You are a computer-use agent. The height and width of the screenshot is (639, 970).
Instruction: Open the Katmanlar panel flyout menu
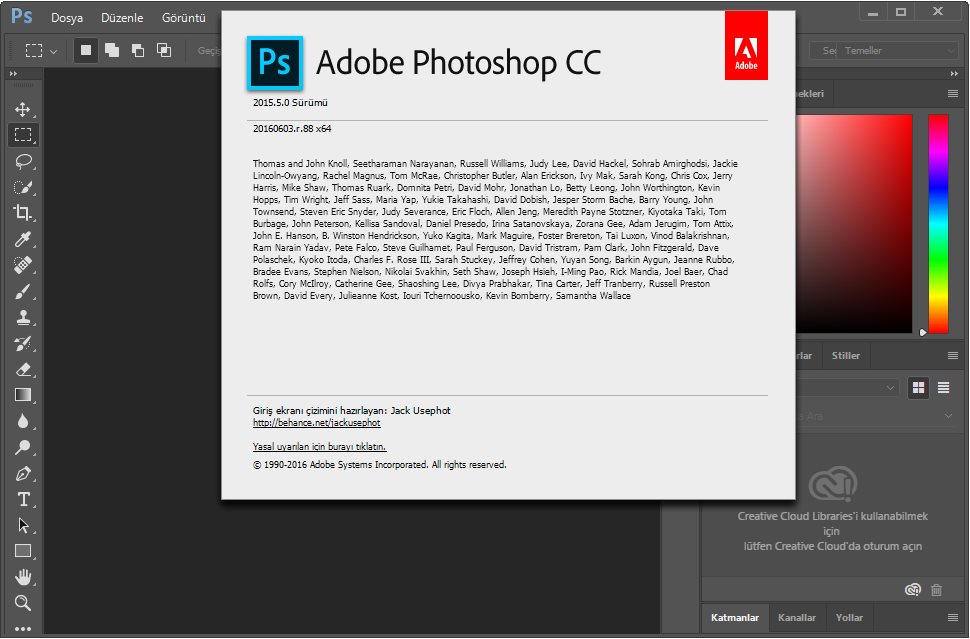coord(953,617)
